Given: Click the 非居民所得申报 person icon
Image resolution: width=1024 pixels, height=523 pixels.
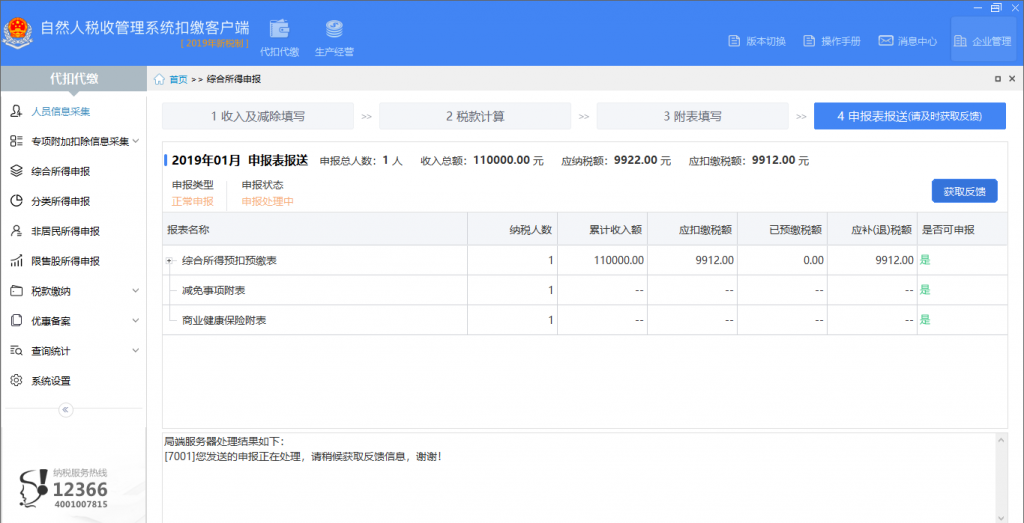Looking at the screenshot, I should click(x=17, y=231).
